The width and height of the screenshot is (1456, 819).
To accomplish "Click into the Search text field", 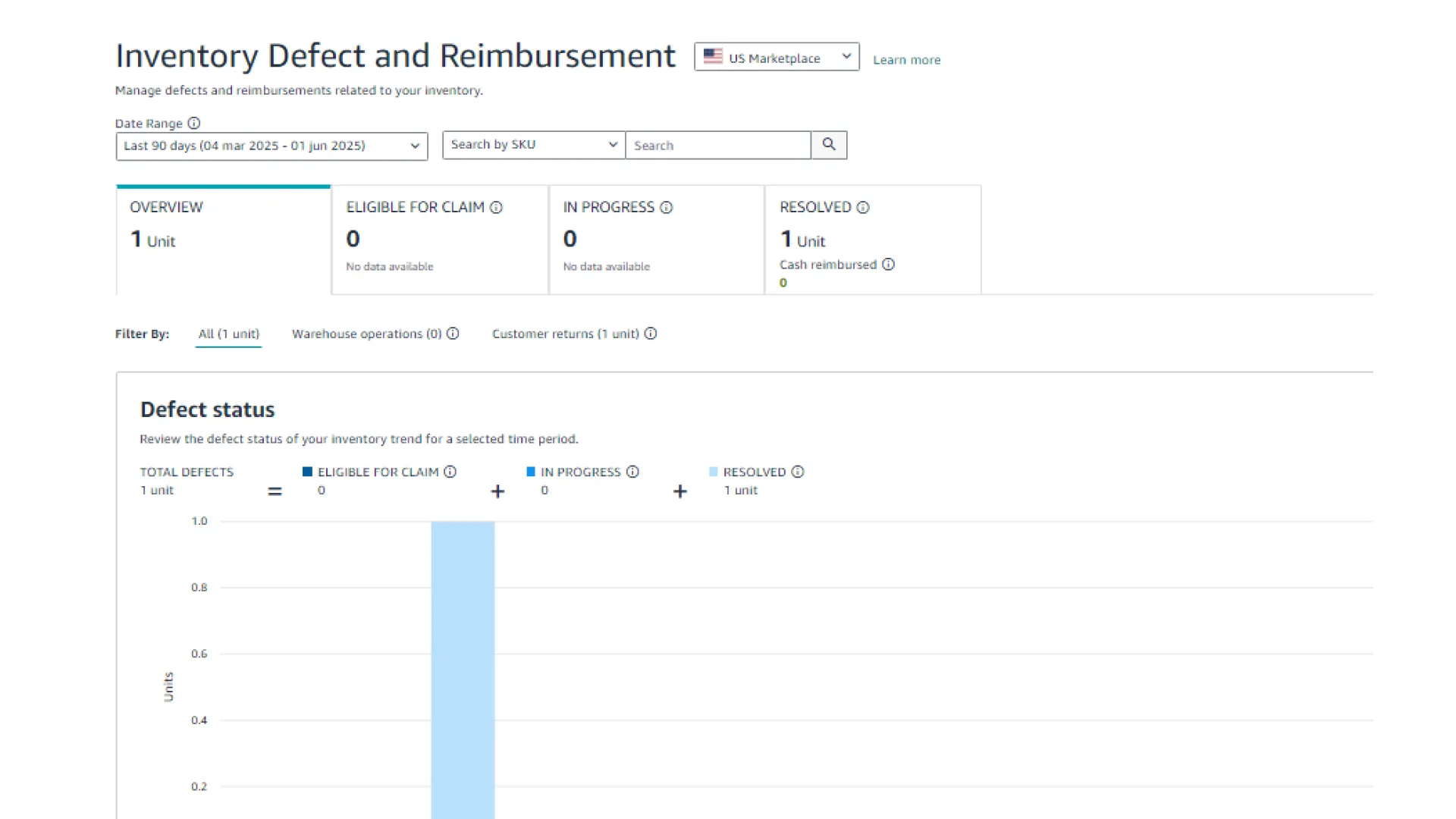I will 717,145.
